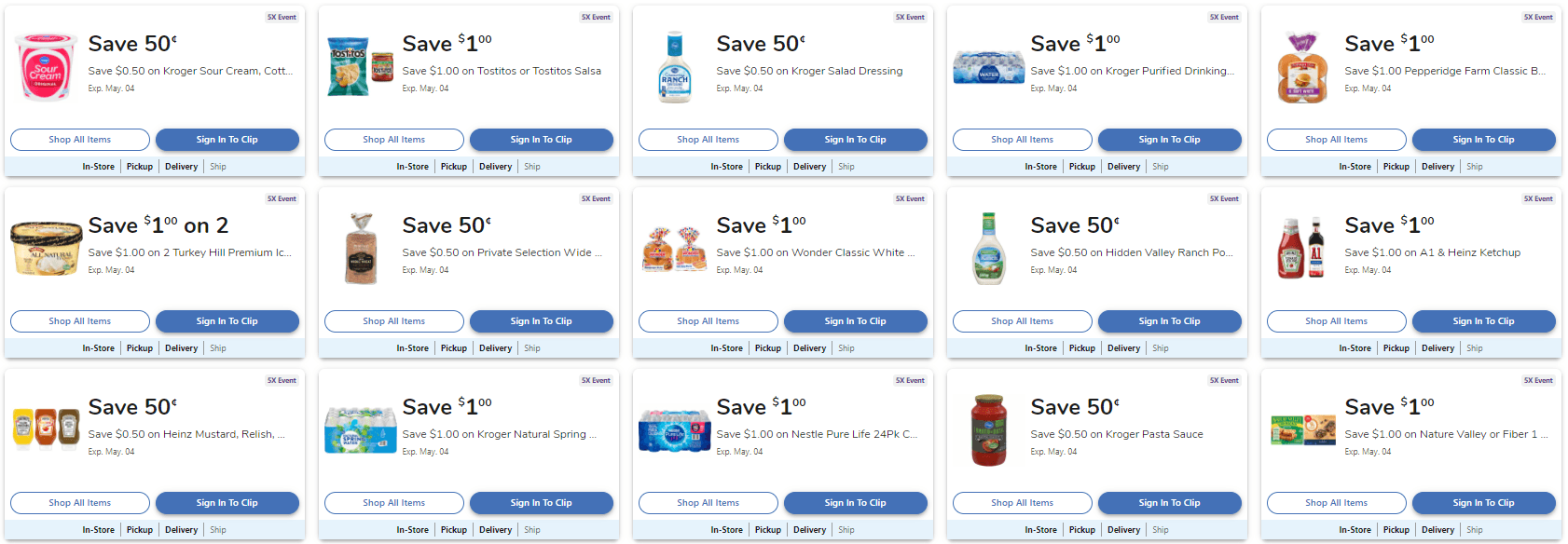Open the Kroger Ranch dressing product image
The width and height of the screenshot is (1568, 544).
[674, 67]
